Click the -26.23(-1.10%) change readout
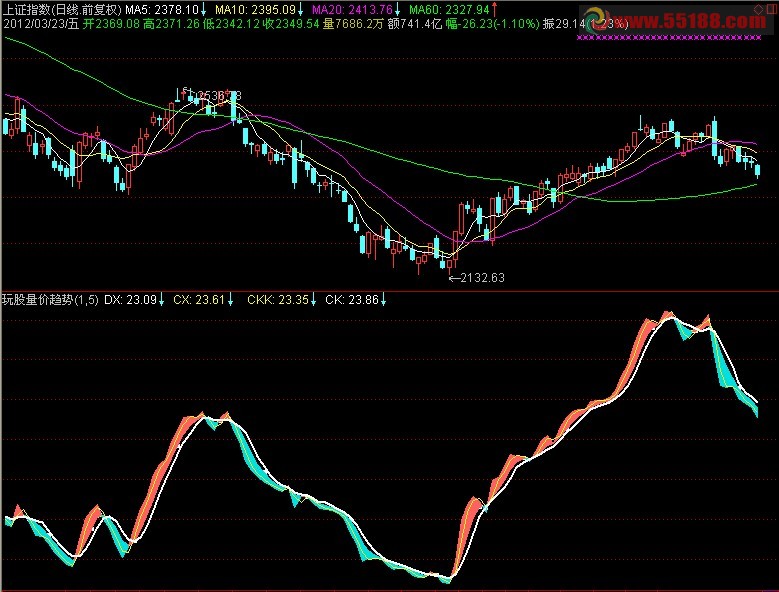The height and width of the screenshot is (592, 779). (491, 22)
